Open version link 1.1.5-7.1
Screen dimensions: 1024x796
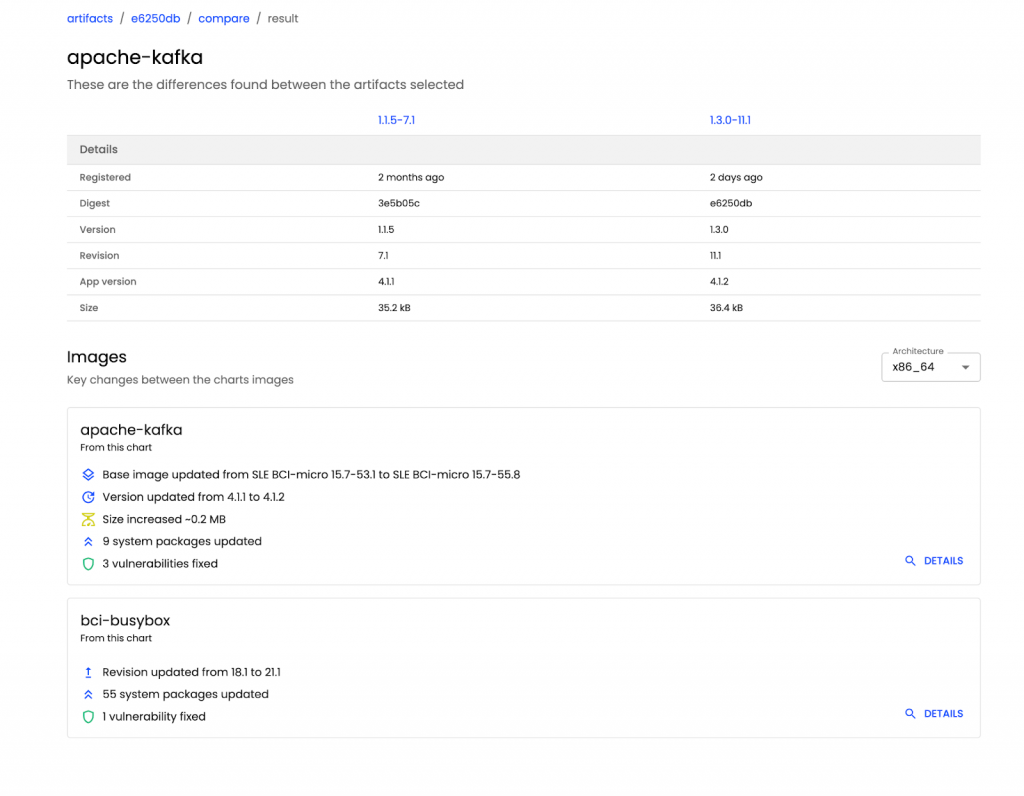click(x=396, y=119)
